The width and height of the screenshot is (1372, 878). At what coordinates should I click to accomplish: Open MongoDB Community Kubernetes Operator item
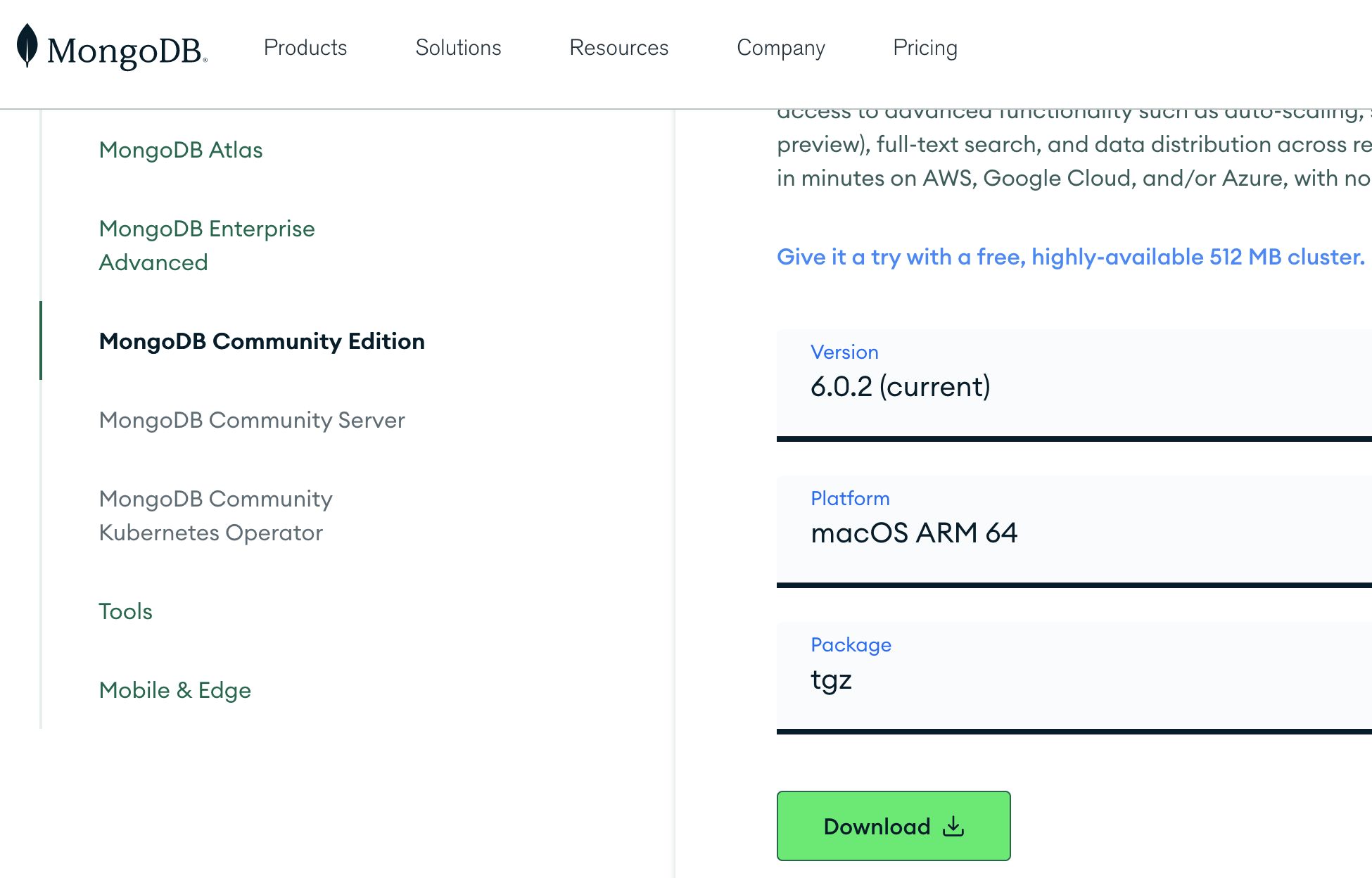point(215,516)
